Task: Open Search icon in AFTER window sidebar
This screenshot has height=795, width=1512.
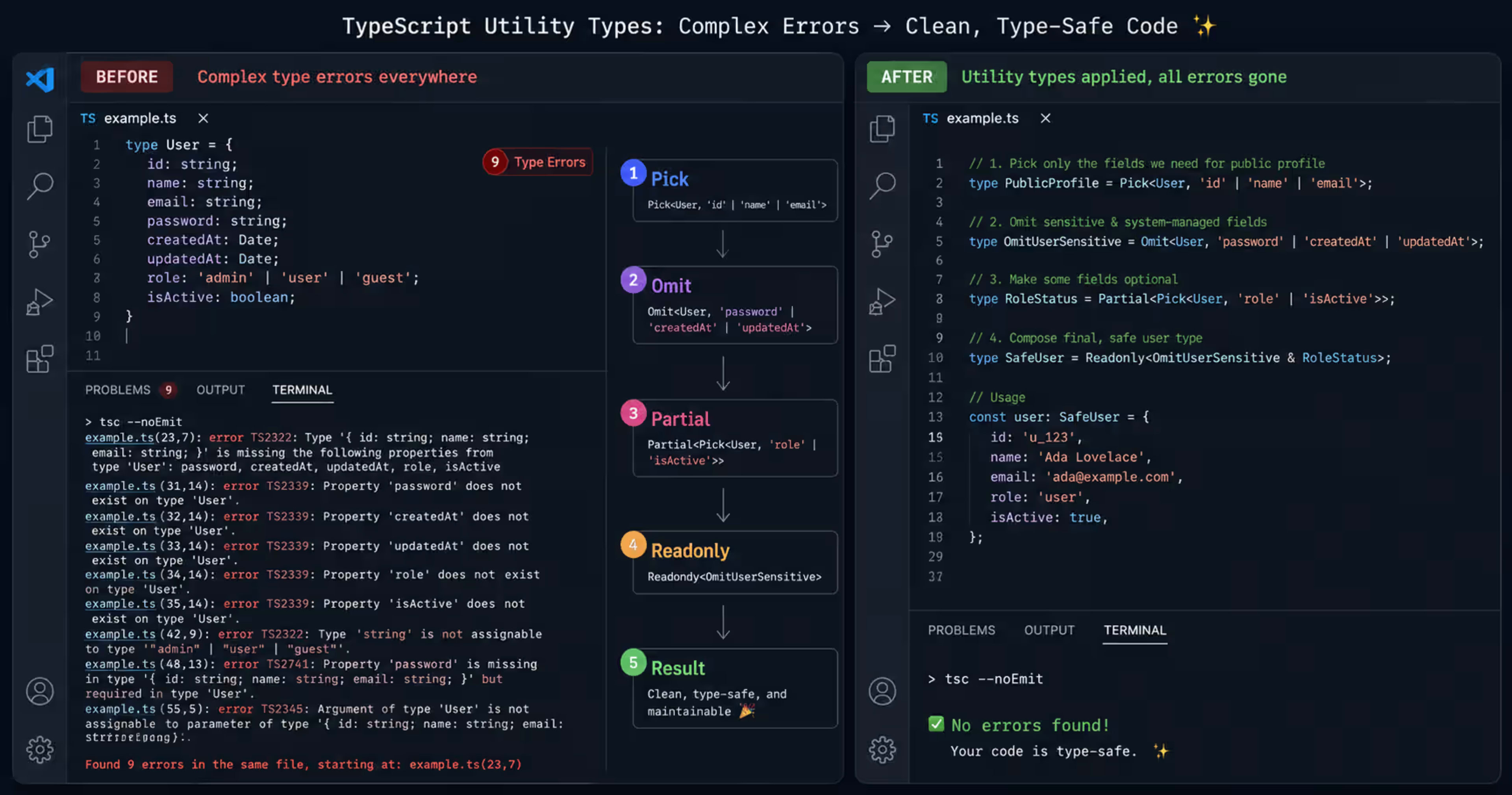Action: point(882,186)
